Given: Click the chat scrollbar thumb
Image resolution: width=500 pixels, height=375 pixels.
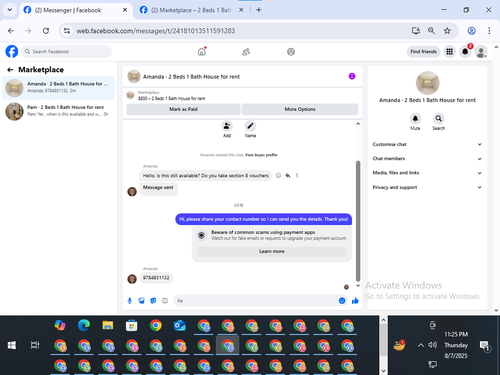Looking at the screenshot, I should [358, 221].
